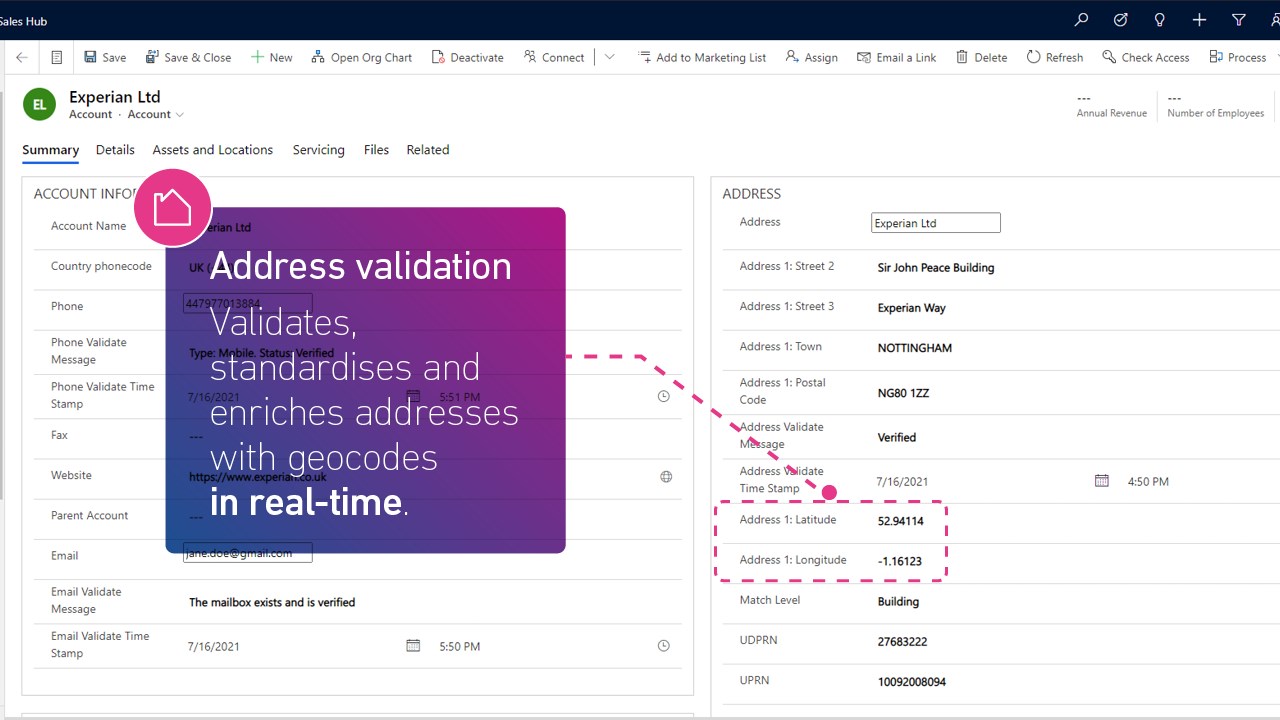
Task: Click Save & Close
Action: point(188,57)
